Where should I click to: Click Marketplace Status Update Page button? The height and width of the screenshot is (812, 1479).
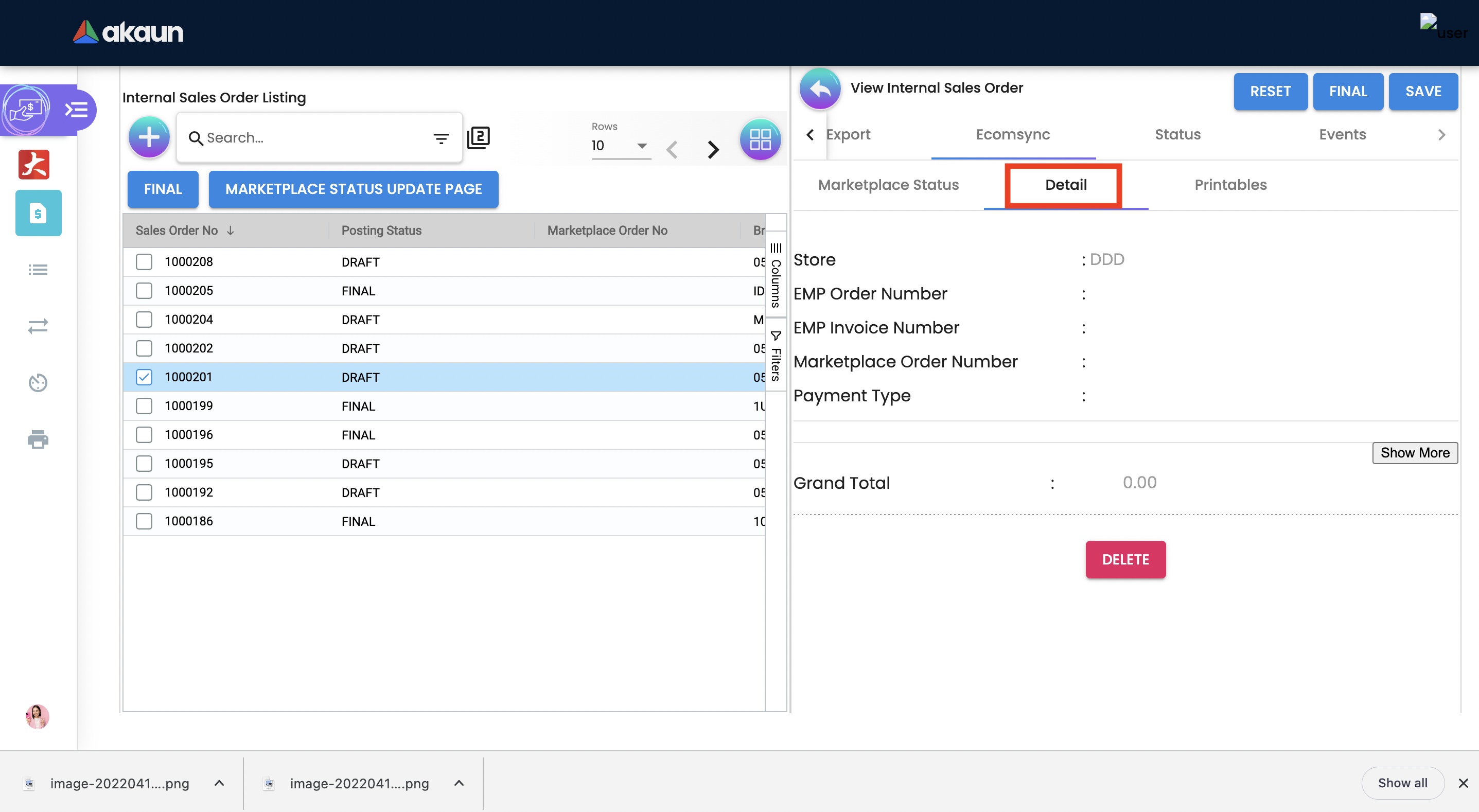pyautogui.click(x=353, y=189)
